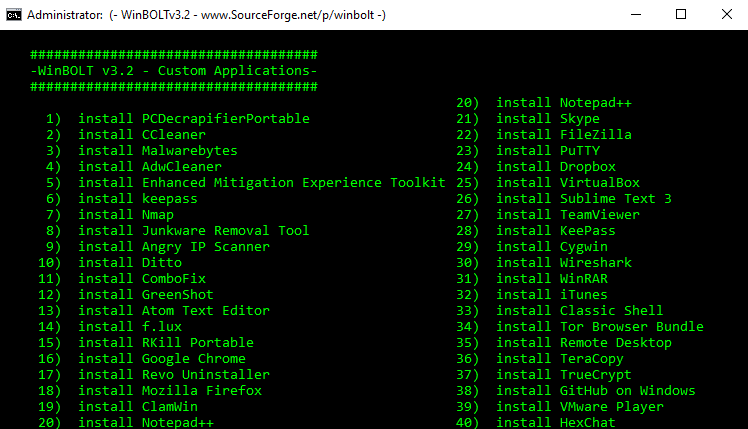The image size is (748, 429).
Task: Choose install Sublime Text 3 entry
Action: (x=583, y=199)
